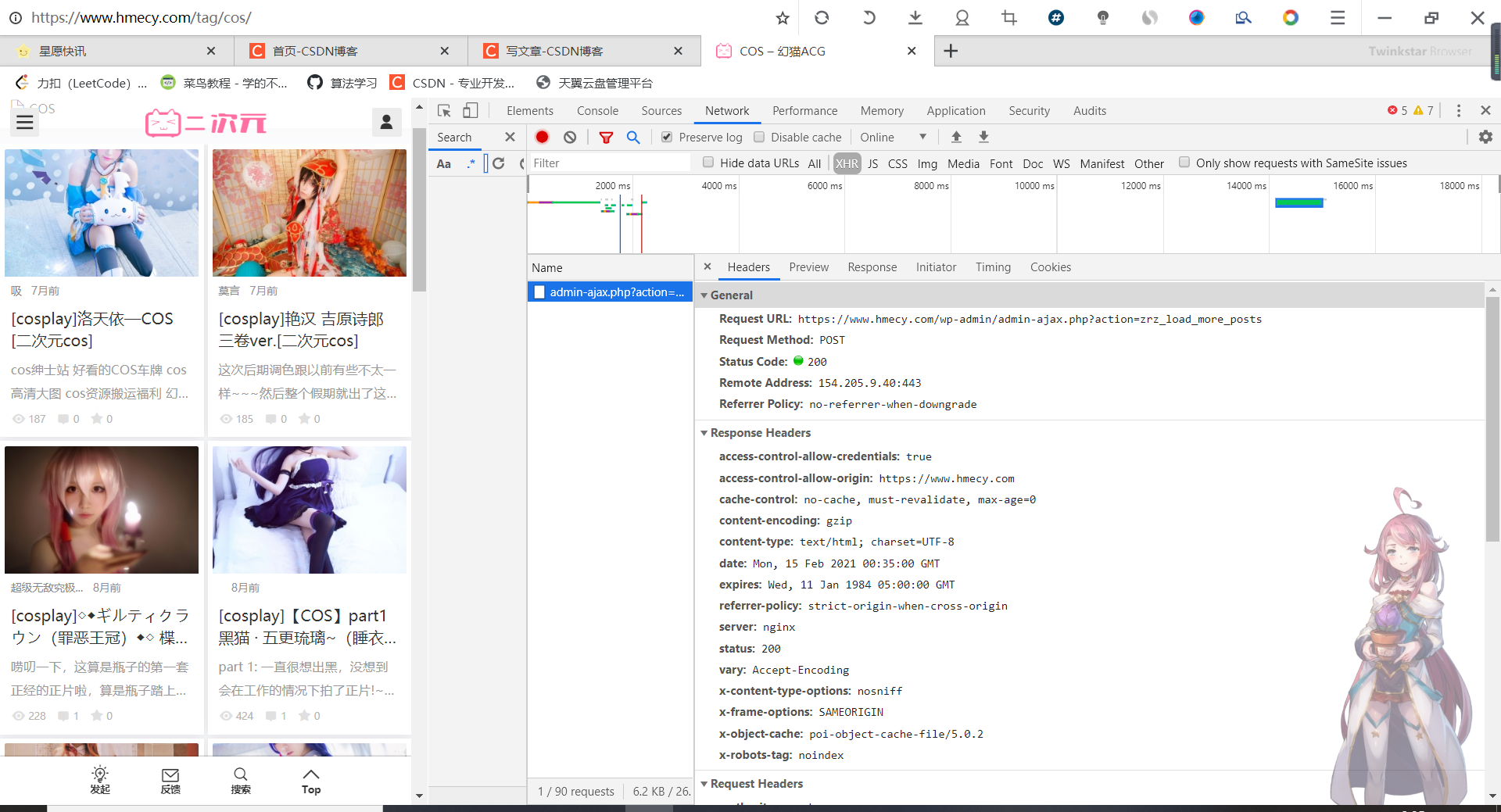
Task: Select XHR request filter
Action: tap(847, 163)
